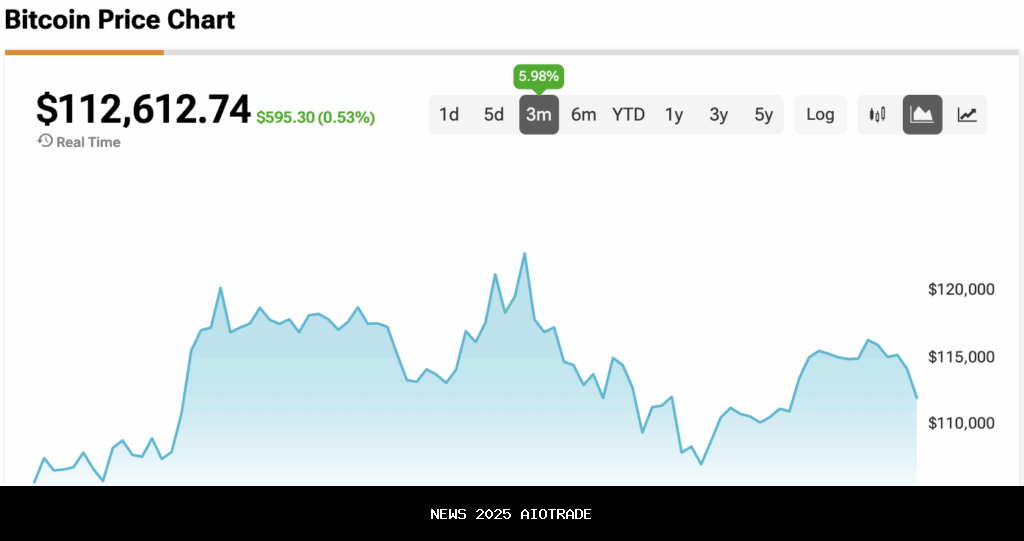The height and width of the screenshot is (541, 1024).
Task: Select the 6m time range
Action: point(584,115)
